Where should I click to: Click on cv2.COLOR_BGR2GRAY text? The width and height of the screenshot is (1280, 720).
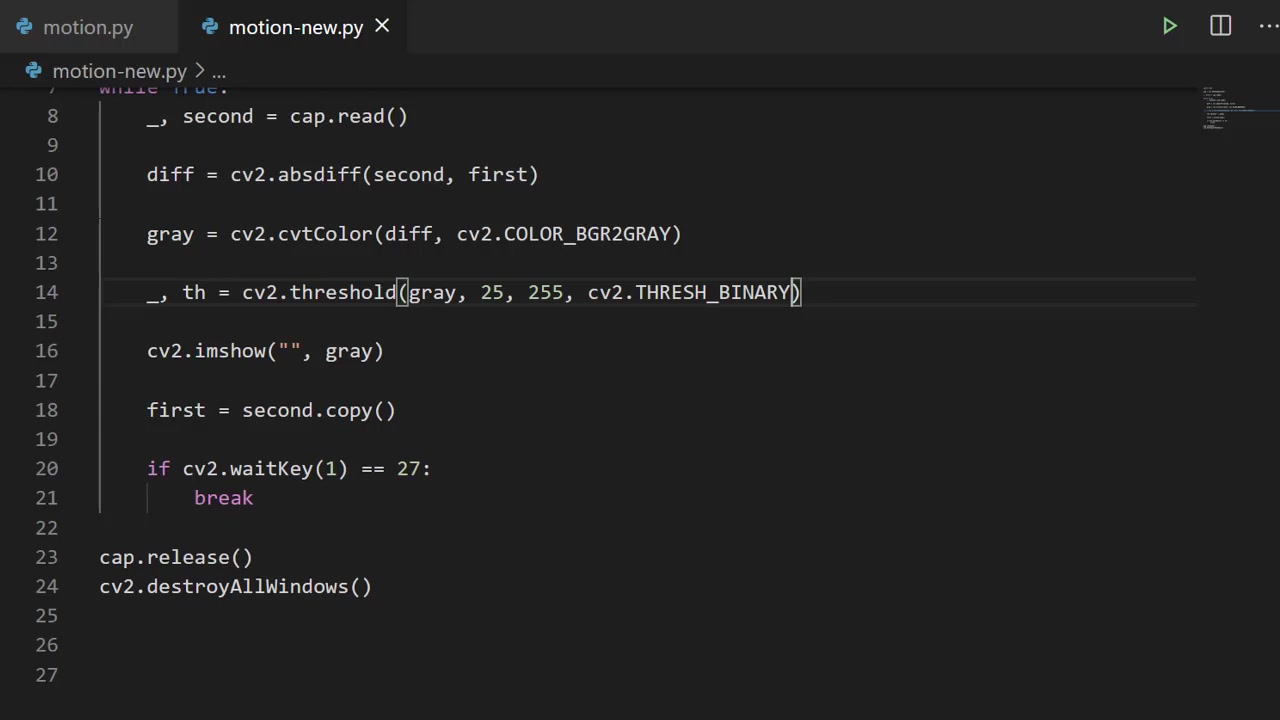point(563,233)
